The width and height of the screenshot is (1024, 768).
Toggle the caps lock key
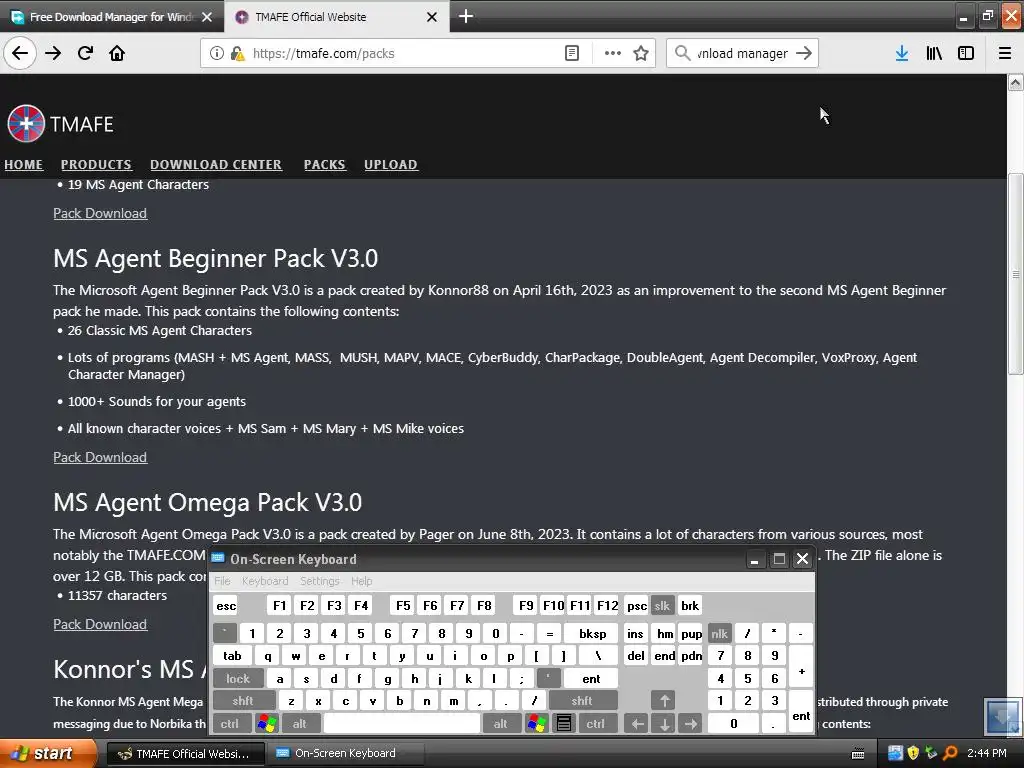tap(238, 679)
